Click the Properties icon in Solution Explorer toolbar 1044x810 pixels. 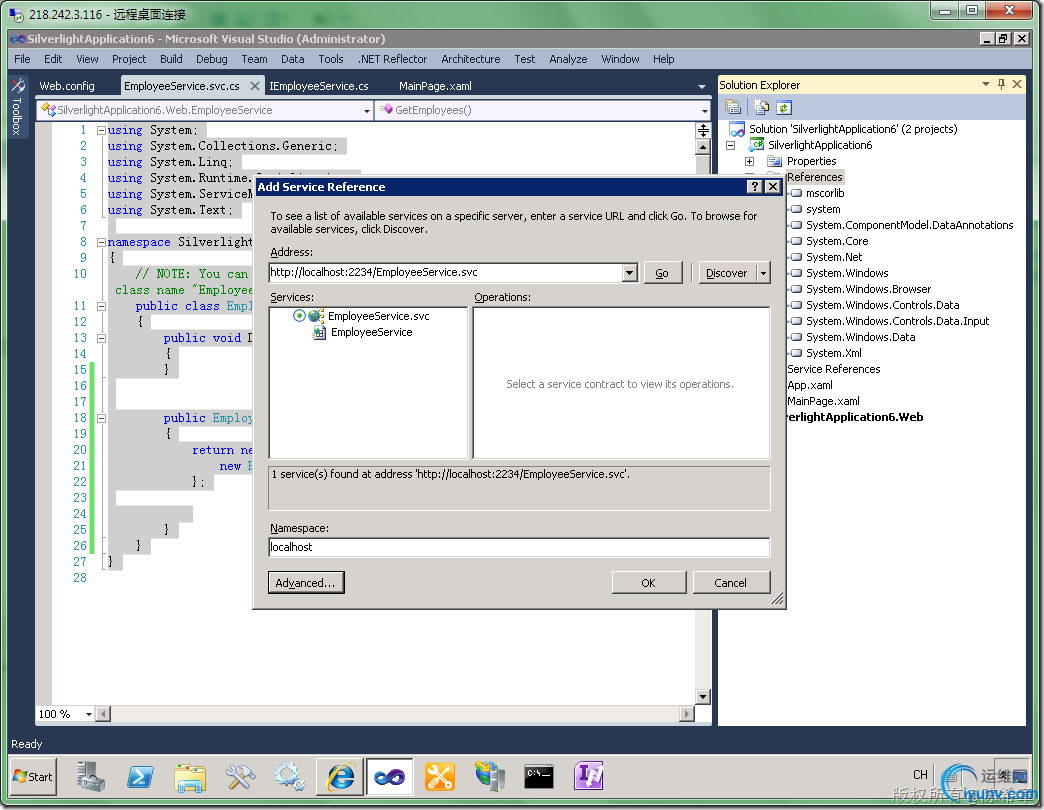(733, 107)
